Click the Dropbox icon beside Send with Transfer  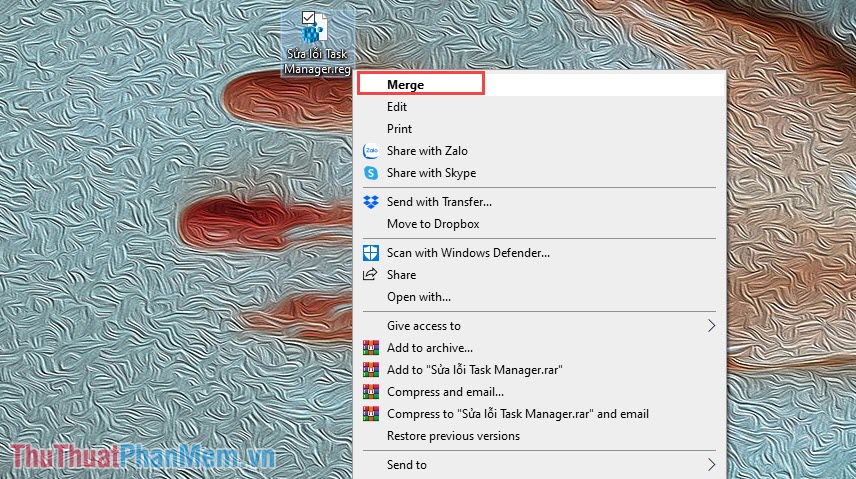(371, 202)
